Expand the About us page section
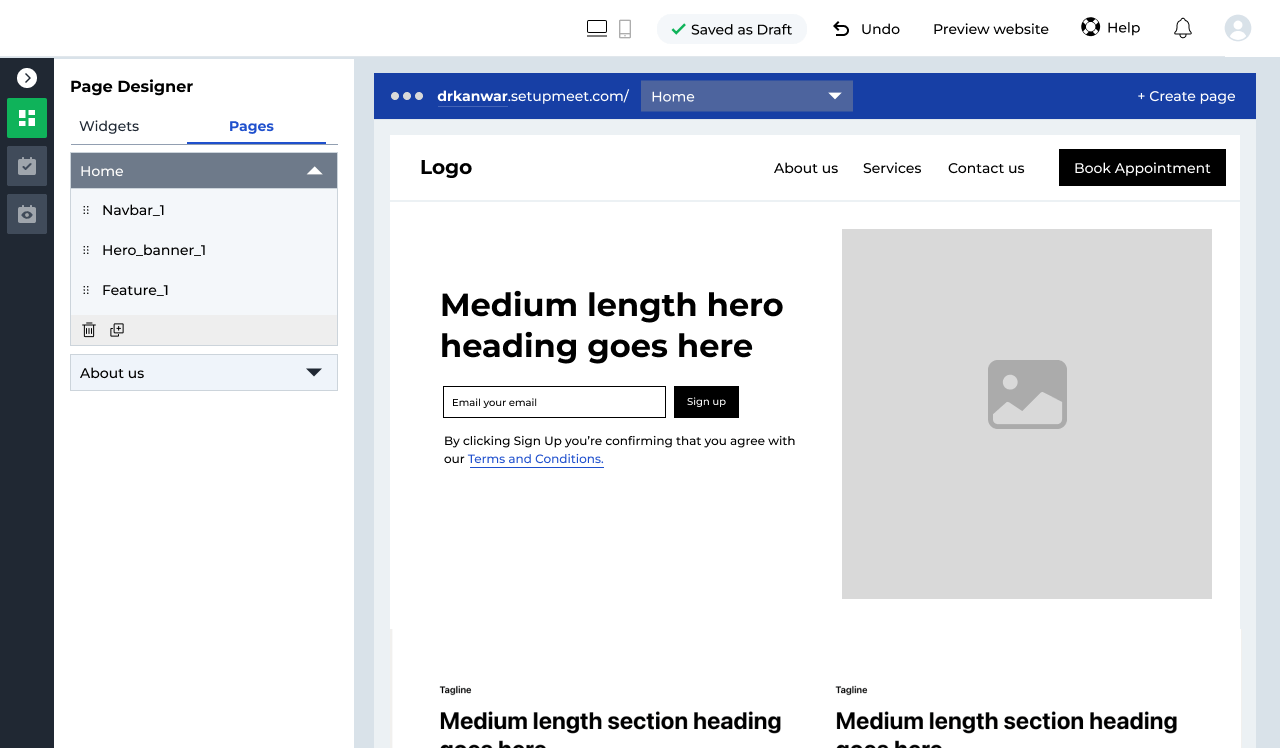The width and height of the screenshot is (1280, 748). (x=314, y=373)
